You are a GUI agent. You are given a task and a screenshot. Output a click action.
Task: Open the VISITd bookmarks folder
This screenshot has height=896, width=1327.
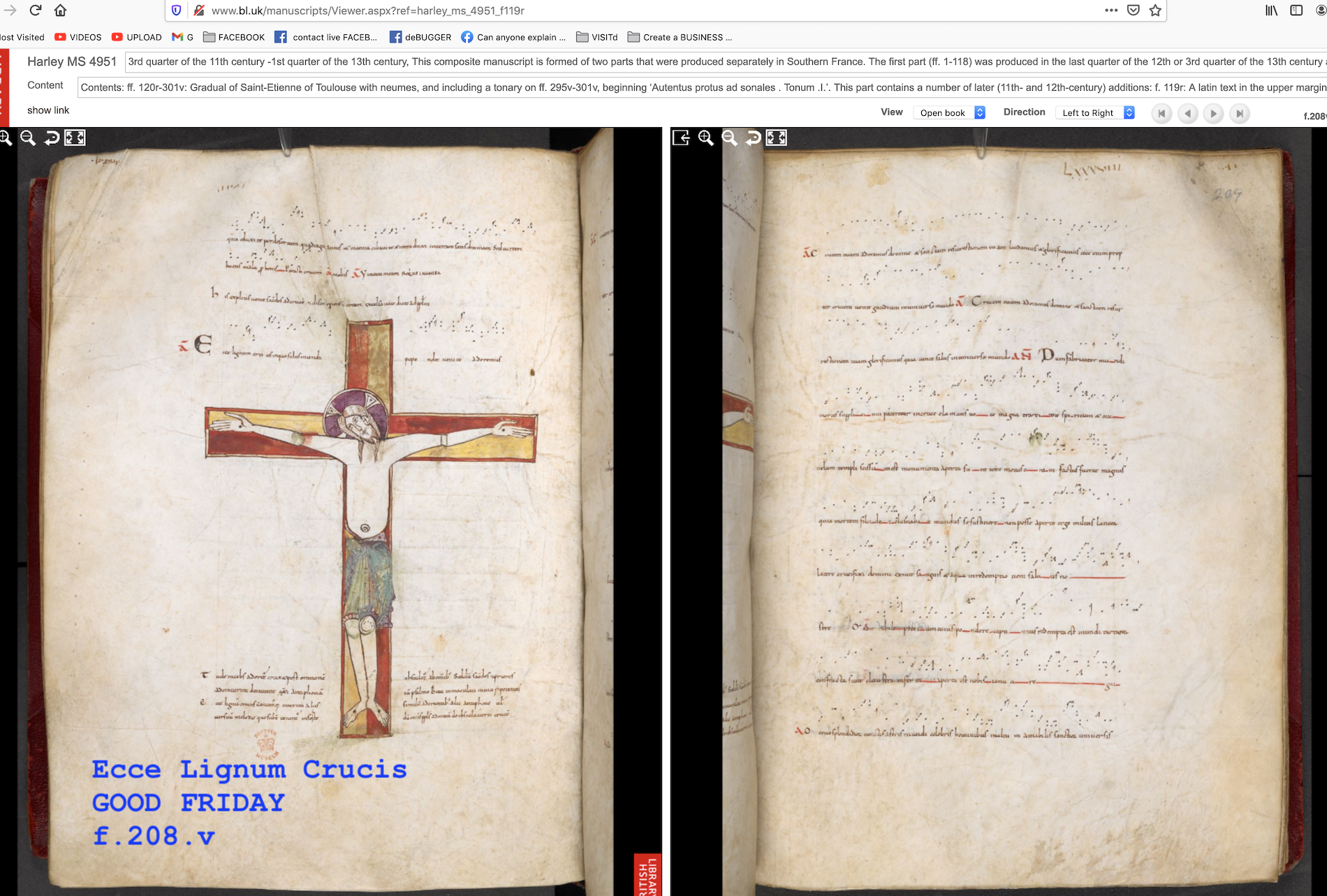point(597,37)
